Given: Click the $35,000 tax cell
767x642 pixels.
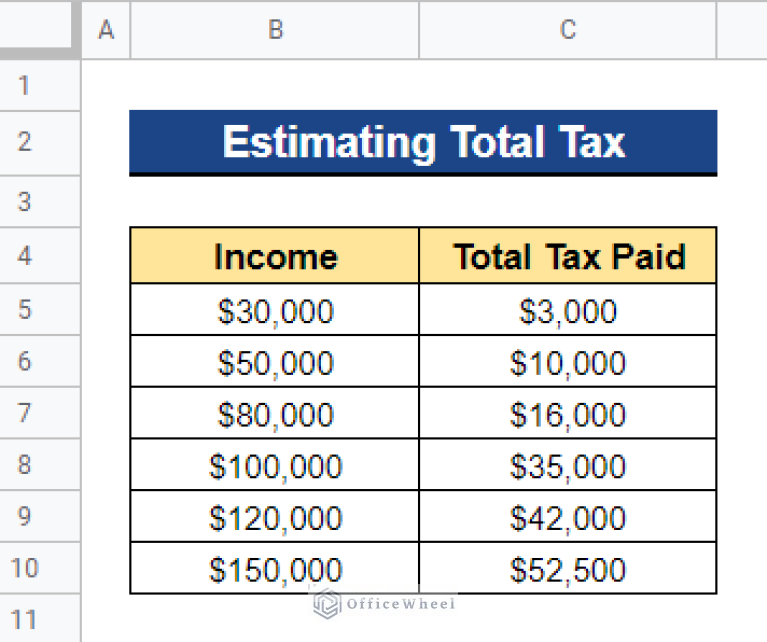Looking at the screenshot, I should click(568, 465).
